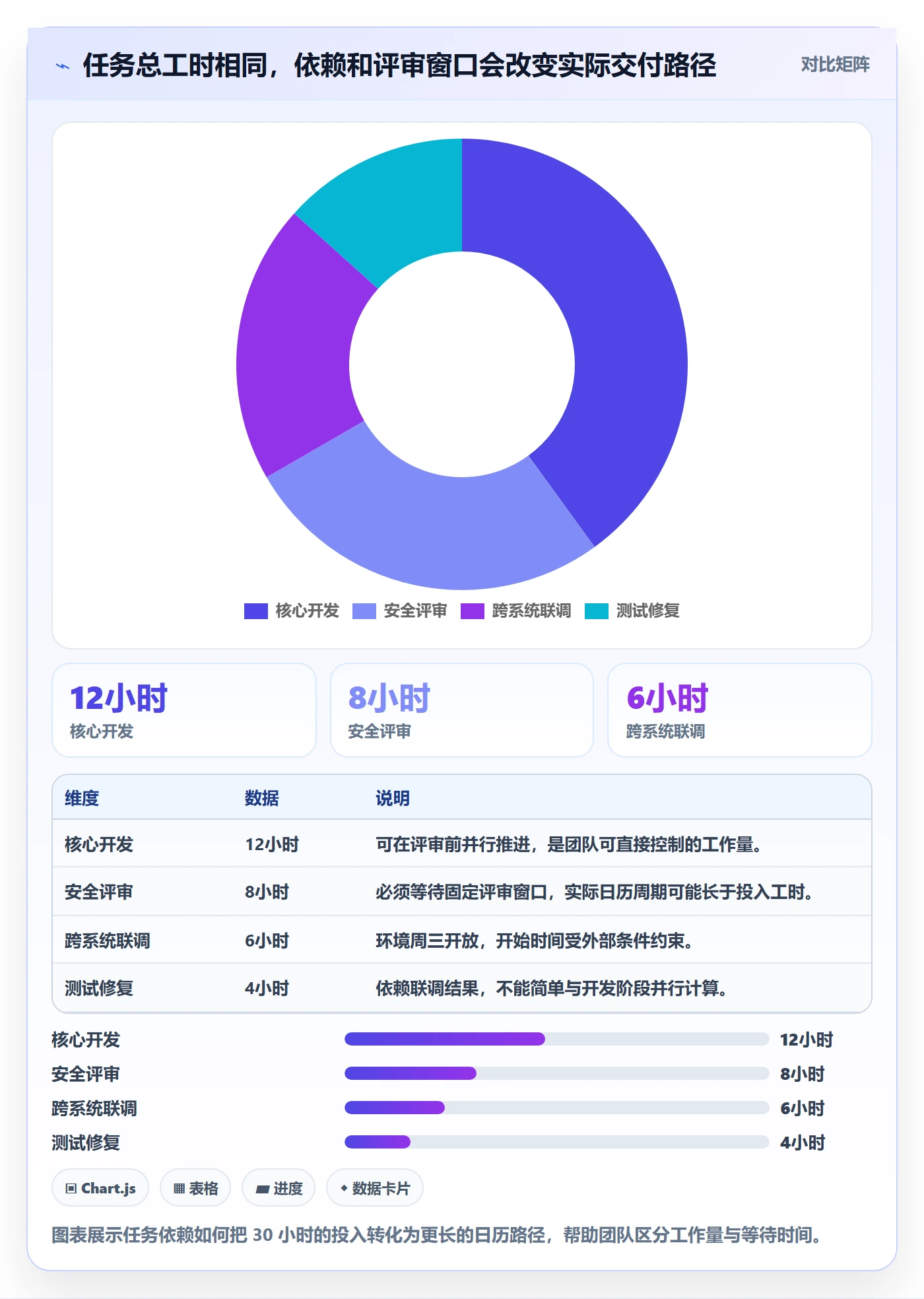Open the 6小时 跨系统联调 stat card
The width and height of the screenshot is (924, 1299).
coord(739,710)
